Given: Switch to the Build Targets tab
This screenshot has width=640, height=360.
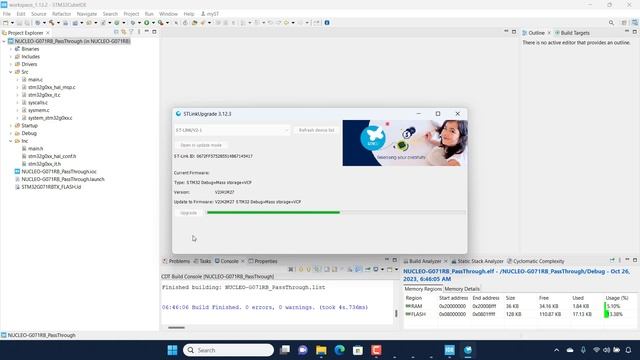Looking at the screenshot, I should [x=572, y=33].
